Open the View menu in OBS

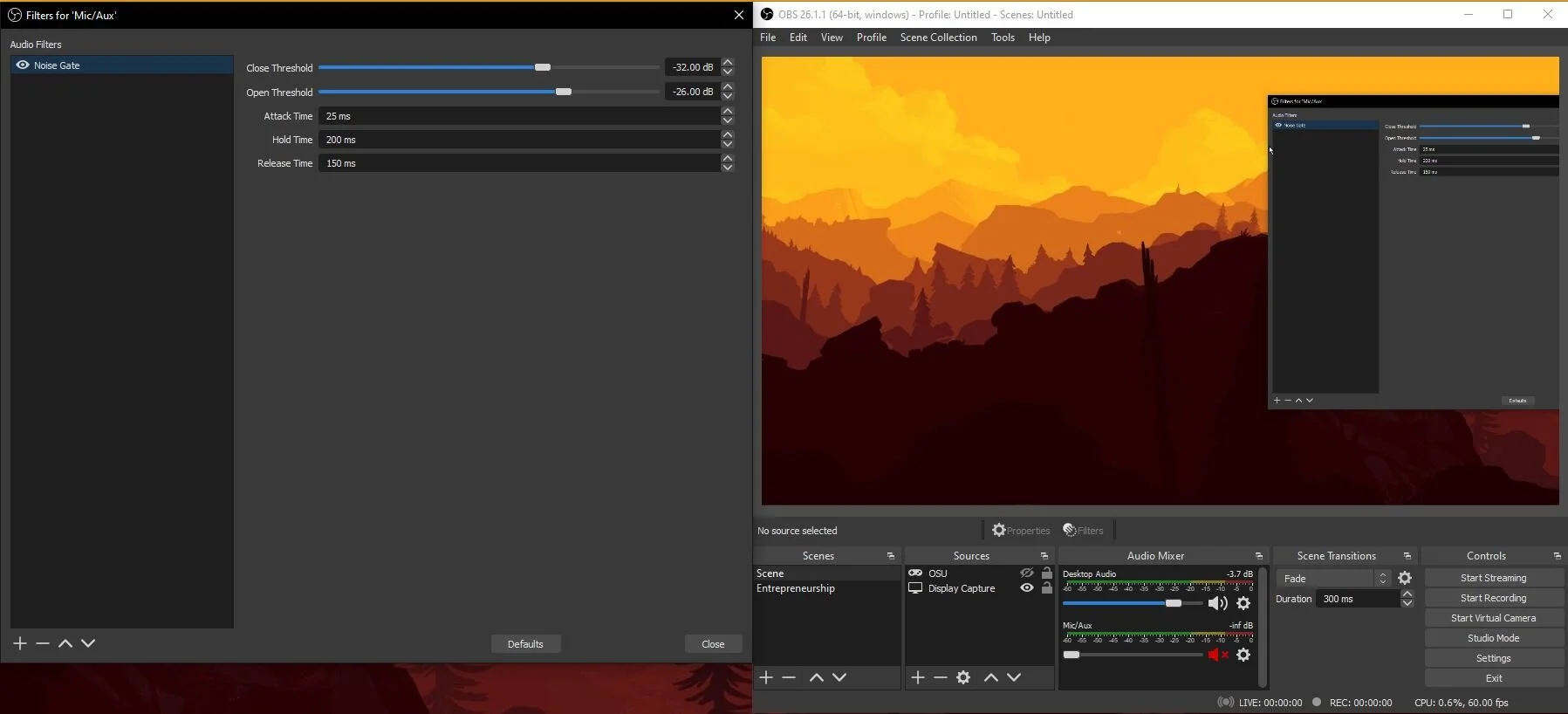pyautogui.click(x=832, y=38)
